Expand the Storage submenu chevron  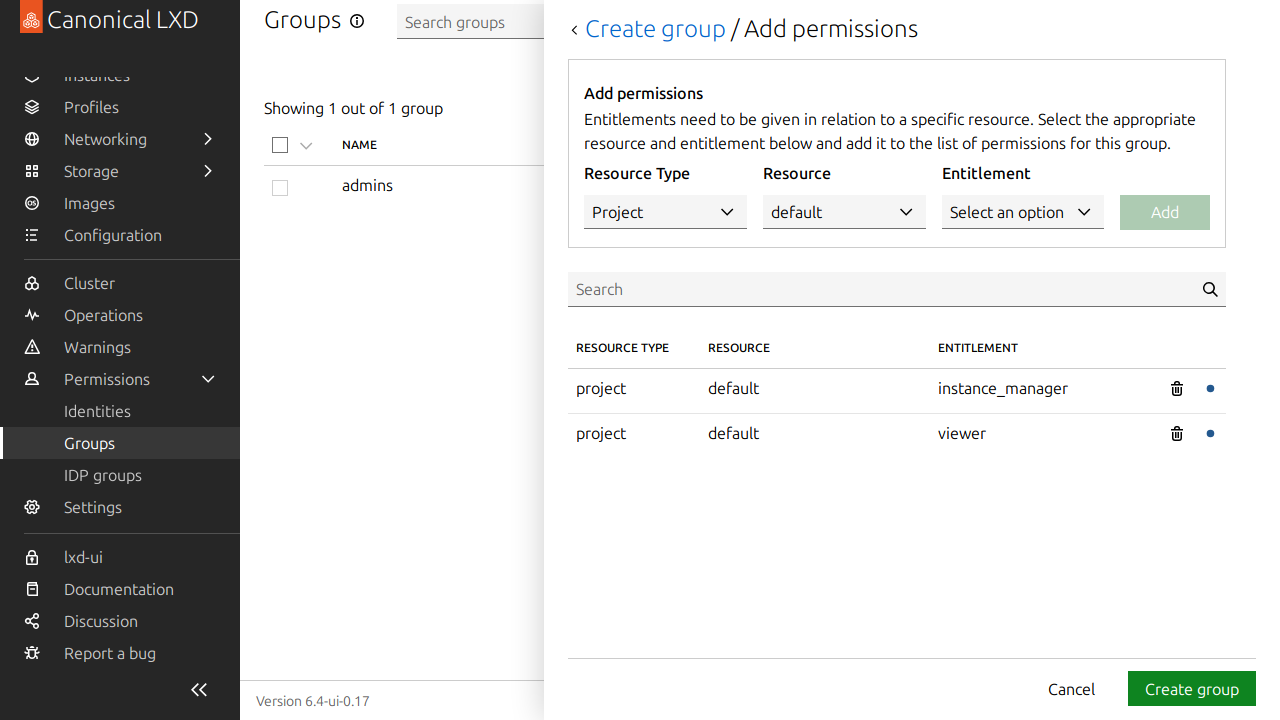coord(208,171)
